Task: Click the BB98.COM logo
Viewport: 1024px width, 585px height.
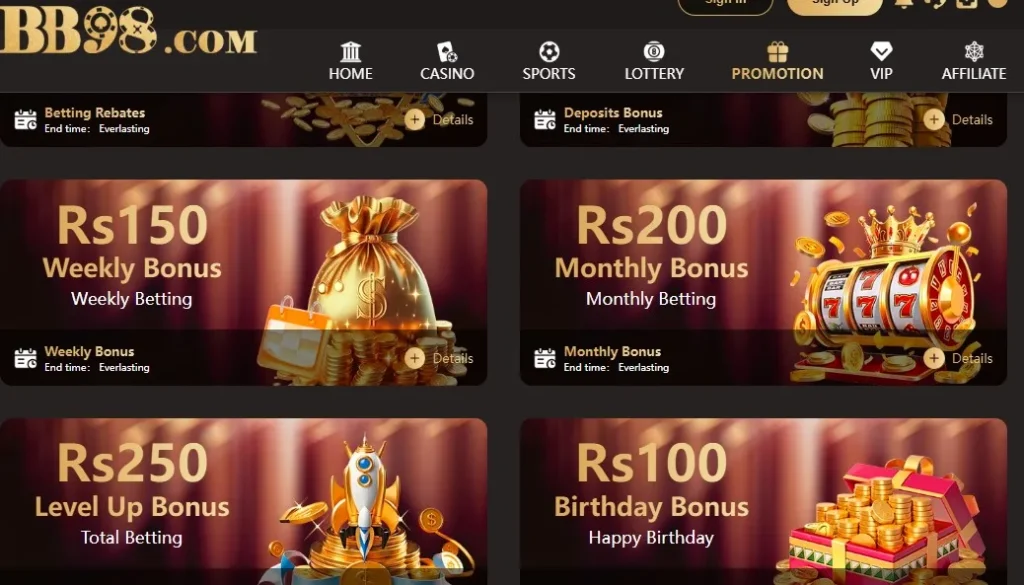Action: tap(128, 30)
